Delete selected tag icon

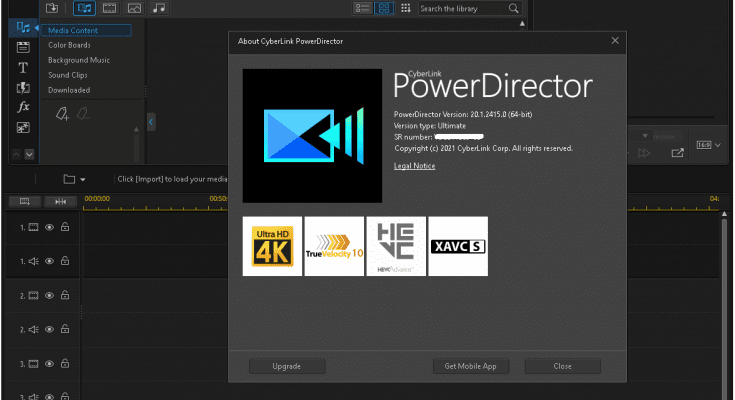(83, 113)
